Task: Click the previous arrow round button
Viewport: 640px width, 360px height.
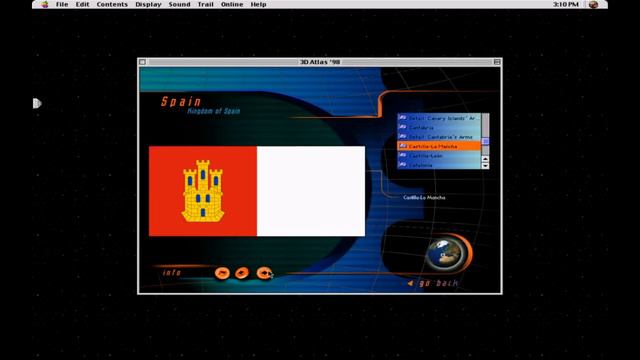Action: pos(242,273)
